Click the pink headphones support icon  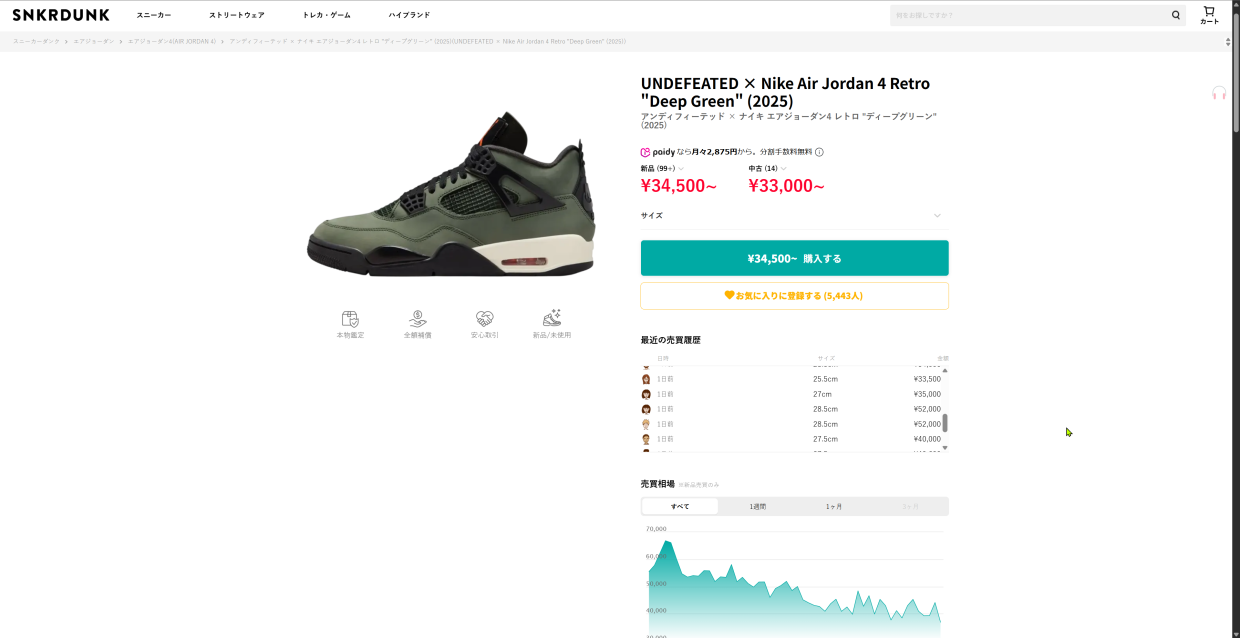(1219, 93)
